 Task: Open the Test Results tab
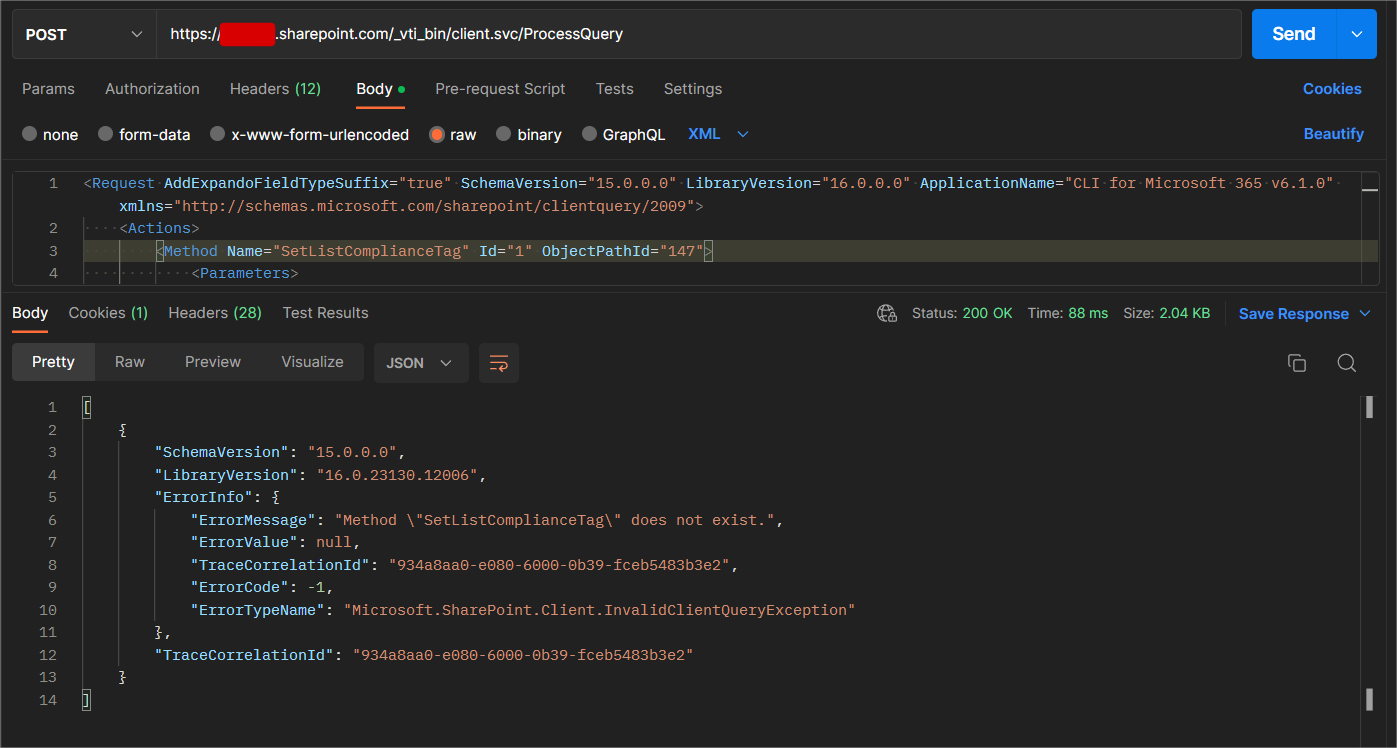pos(325,313)
